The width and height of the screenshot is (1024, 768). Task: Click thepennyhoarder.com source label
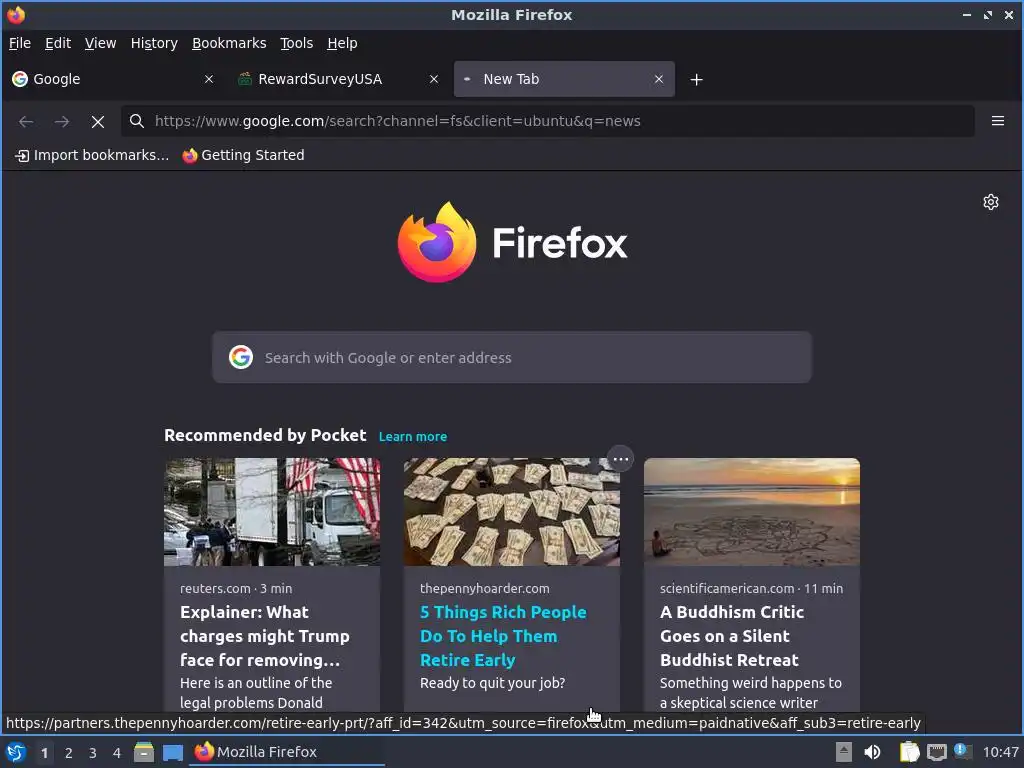tap(485, 588)
